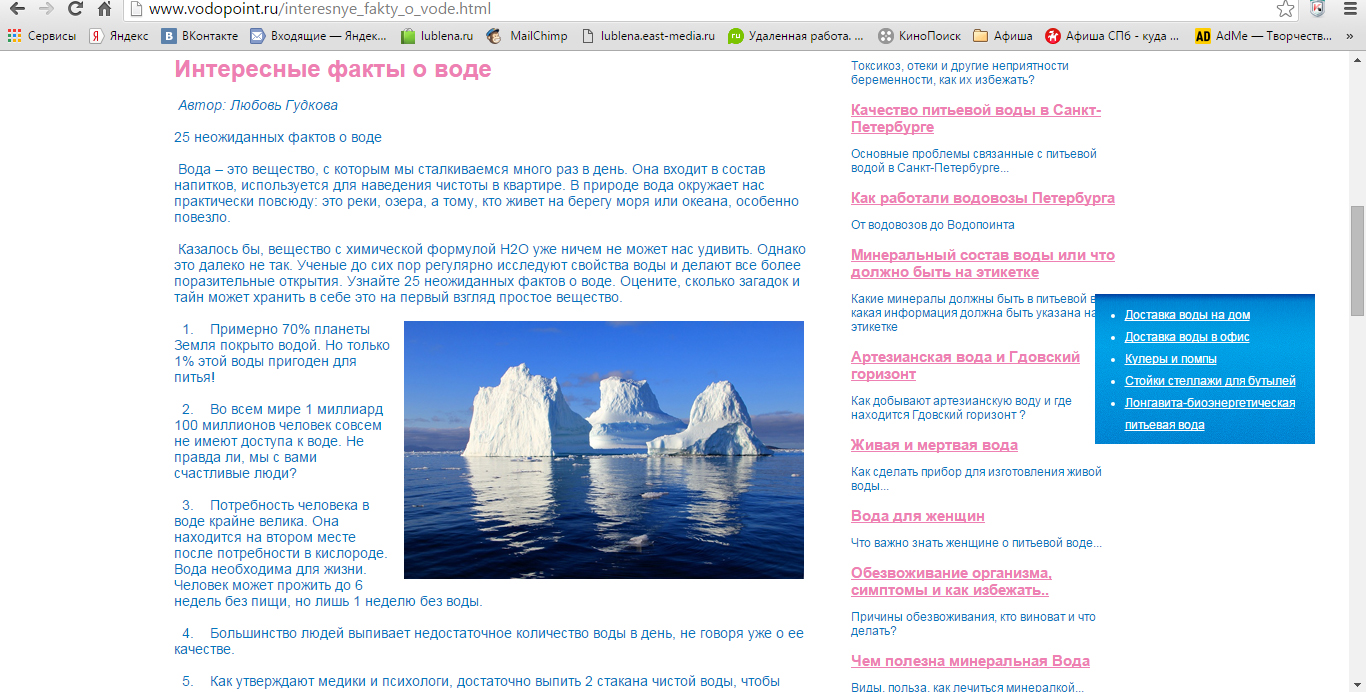Image resolution: width=1366 pixels, height=692 pixels.
Task: Bookmark this page with the star icon
Action: (x=1286, y=9)
